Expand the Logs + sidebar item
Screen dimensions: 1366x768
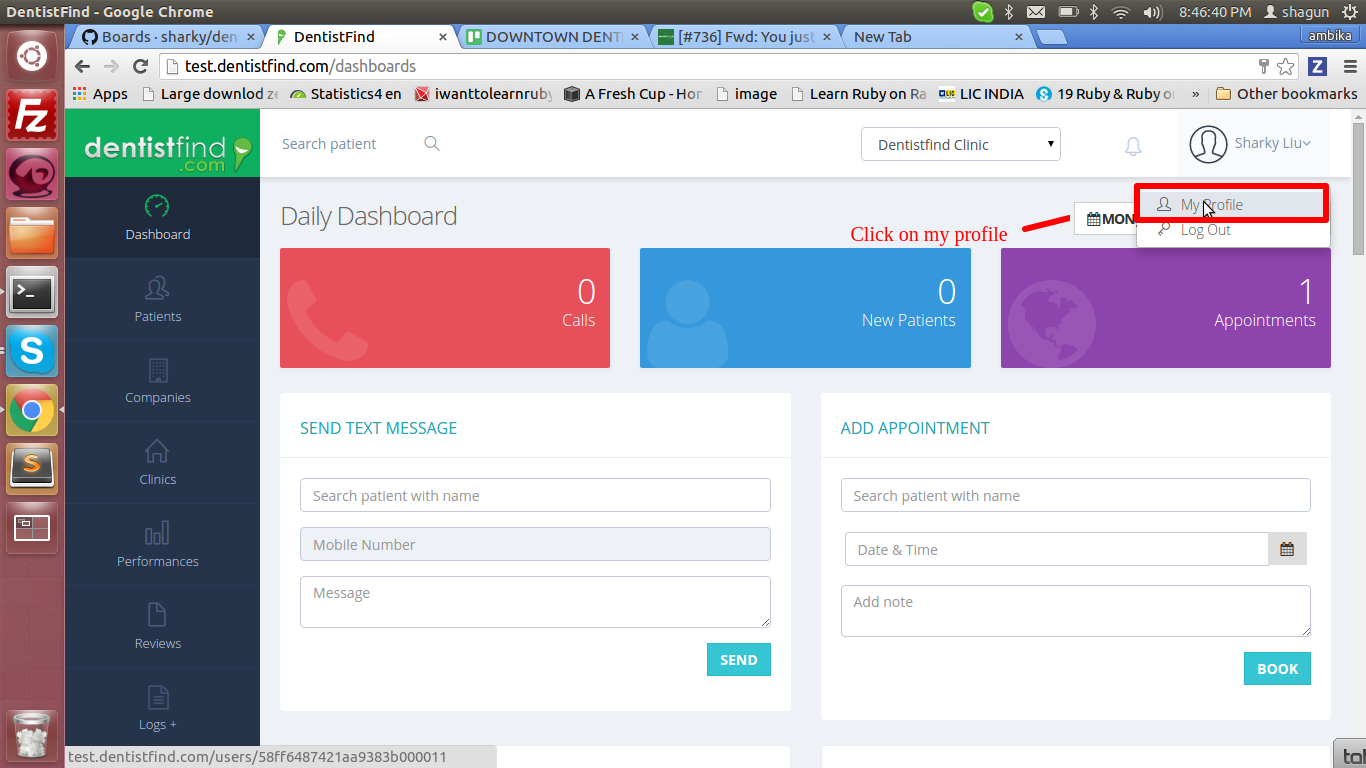click(x=158, y=709)
